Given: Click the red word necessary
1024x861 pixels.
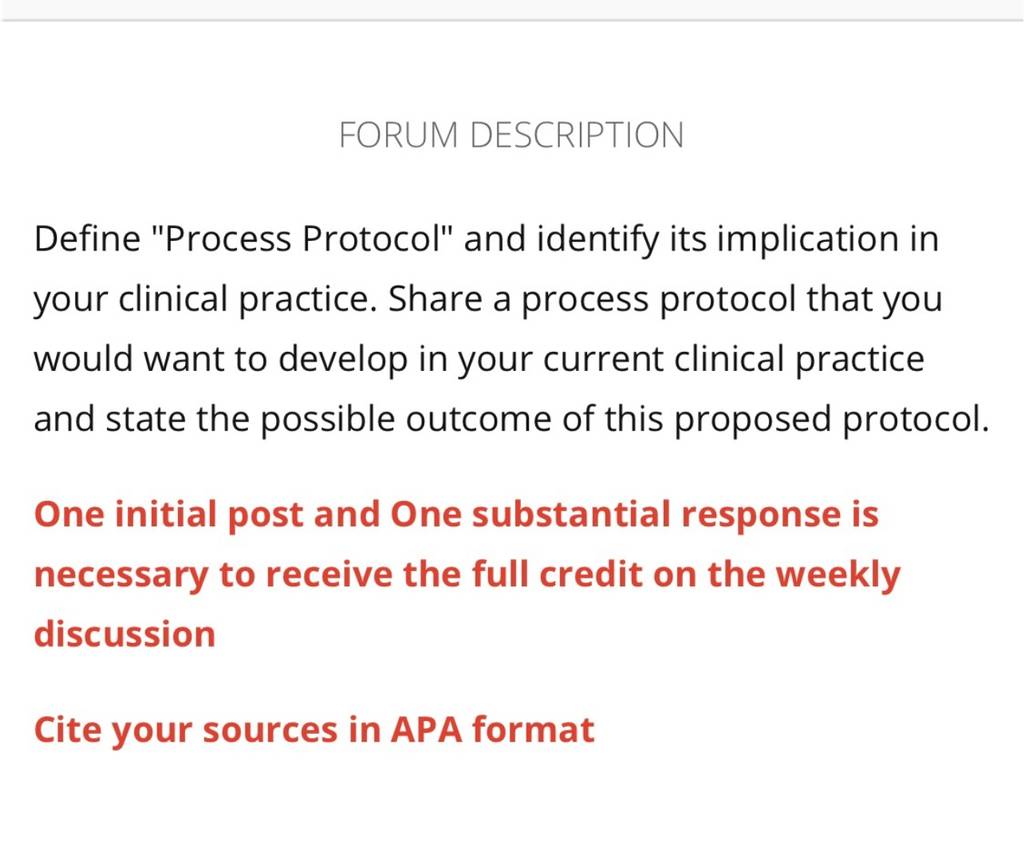Looking at the screenshot, I should 121,575.
